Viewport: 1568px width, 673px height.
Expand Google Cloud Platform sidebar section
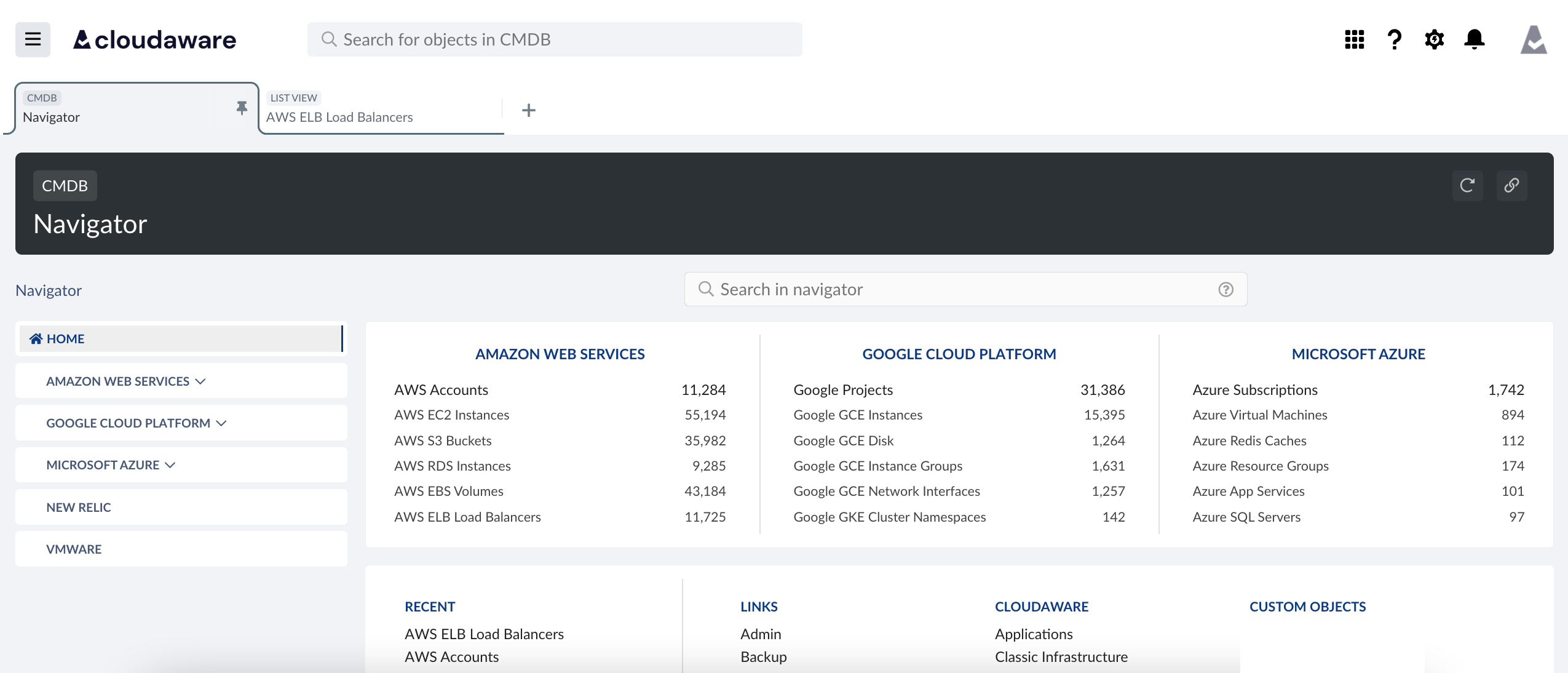(181, 423)
